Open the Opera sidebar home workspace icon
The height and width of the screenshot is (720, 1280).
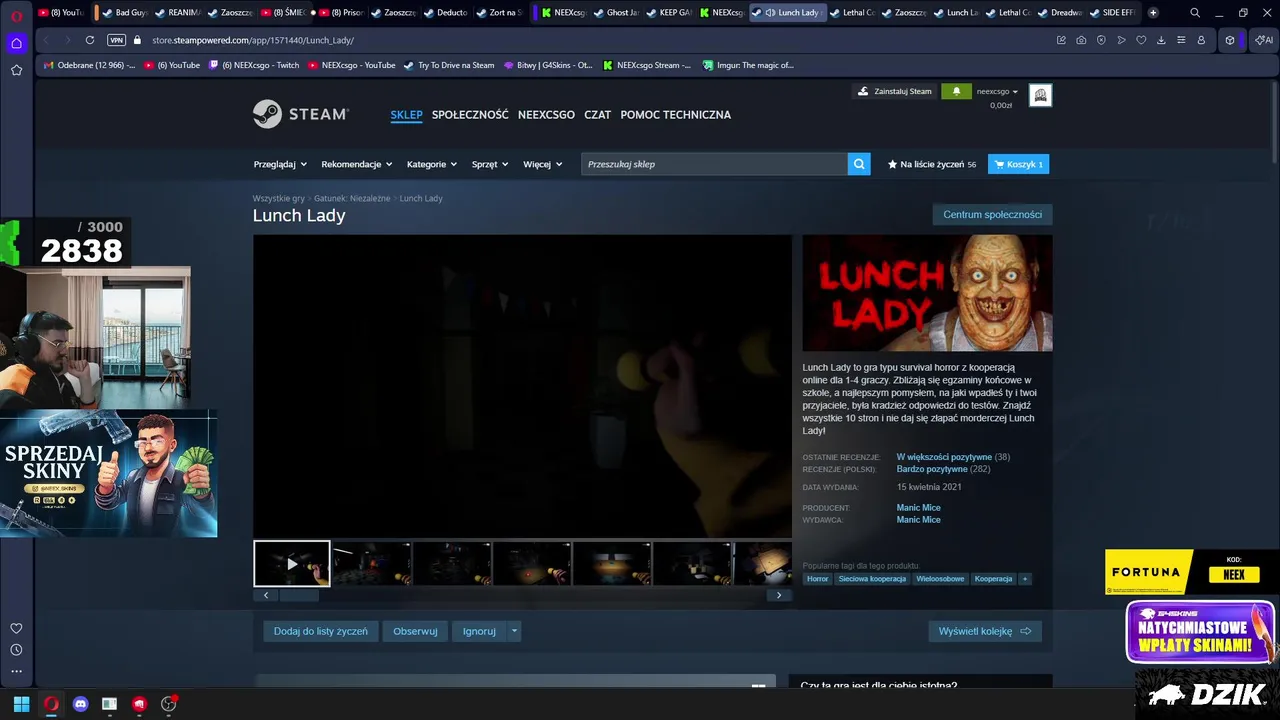point(16,43)
